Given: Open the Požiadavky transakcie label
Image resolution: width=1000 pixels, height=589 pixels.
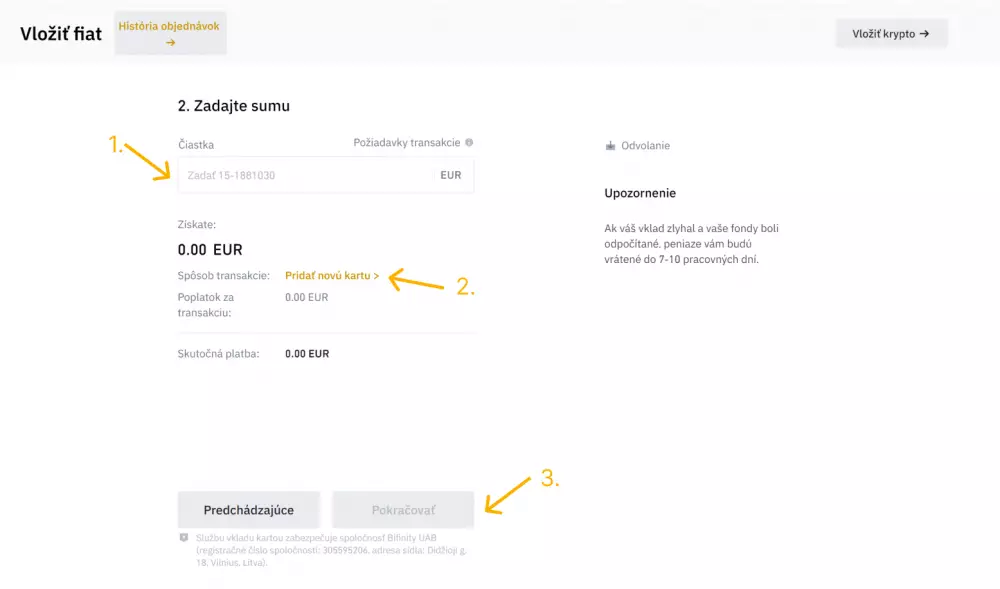Looking at the screenshot, I should (406, 143).
